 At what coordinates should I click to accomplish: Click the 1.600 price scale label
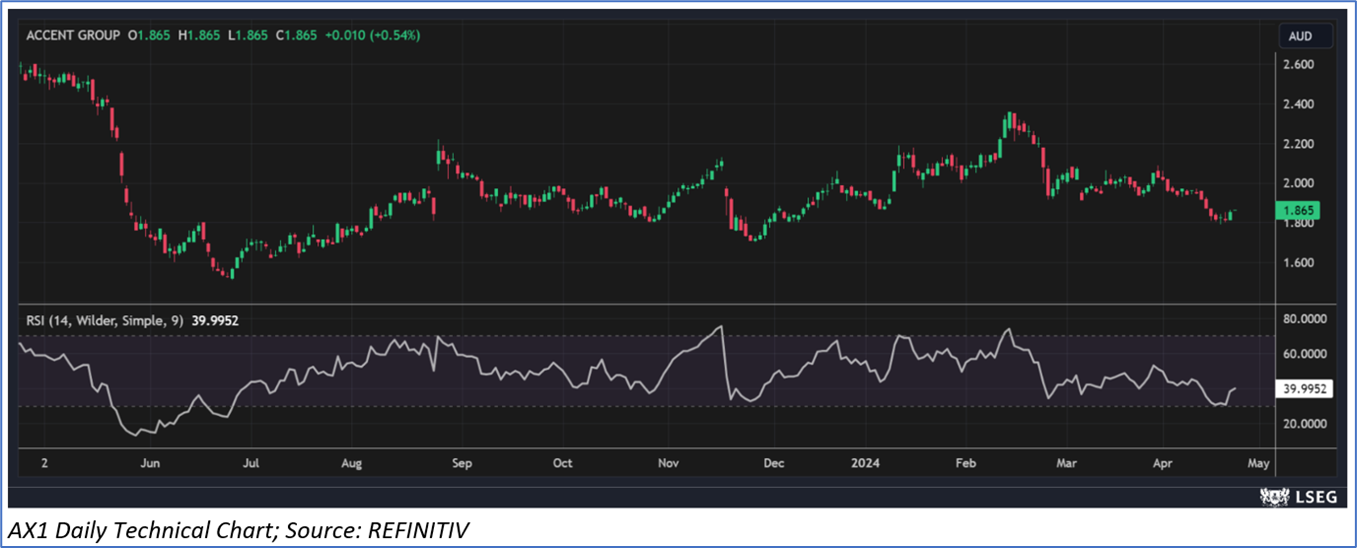point(1298,263)
